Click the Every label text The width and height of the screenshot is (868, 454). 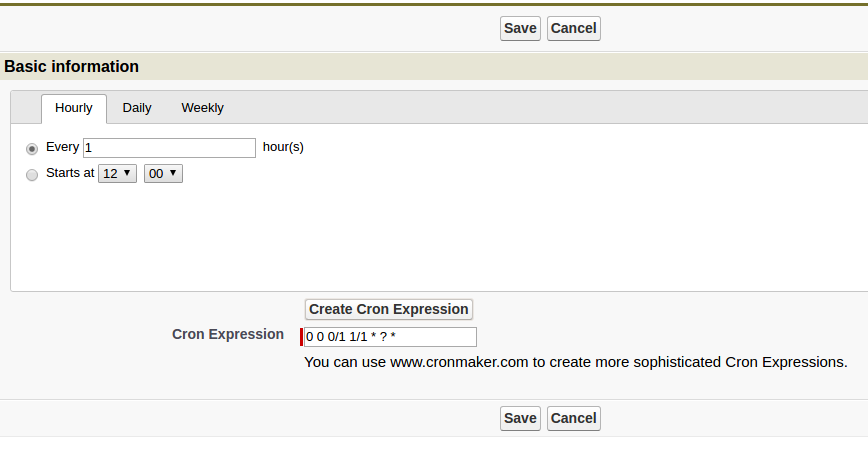coord(63,147)
